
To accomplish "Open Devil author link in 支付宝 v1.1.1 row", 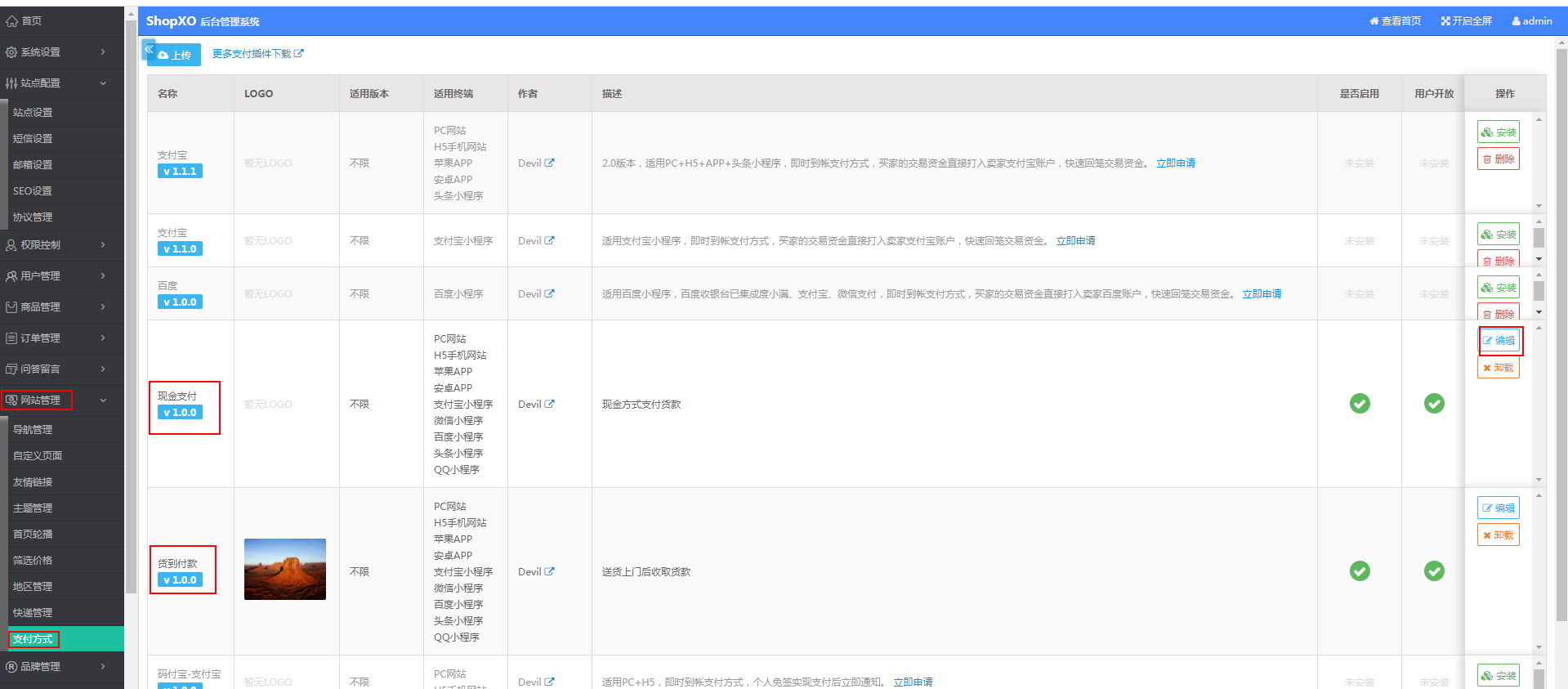I will point(536,163).
